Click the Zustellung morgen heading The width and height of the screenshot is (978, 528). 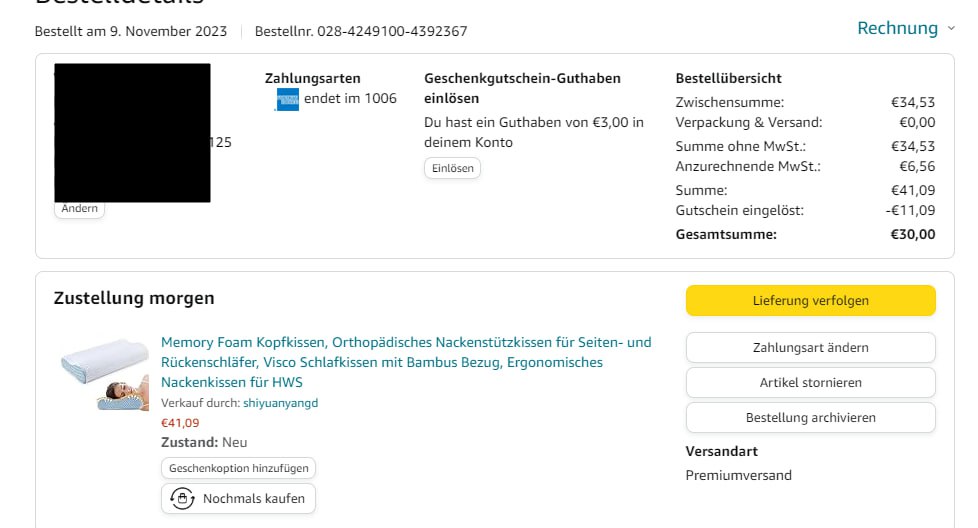coord(134,298)
